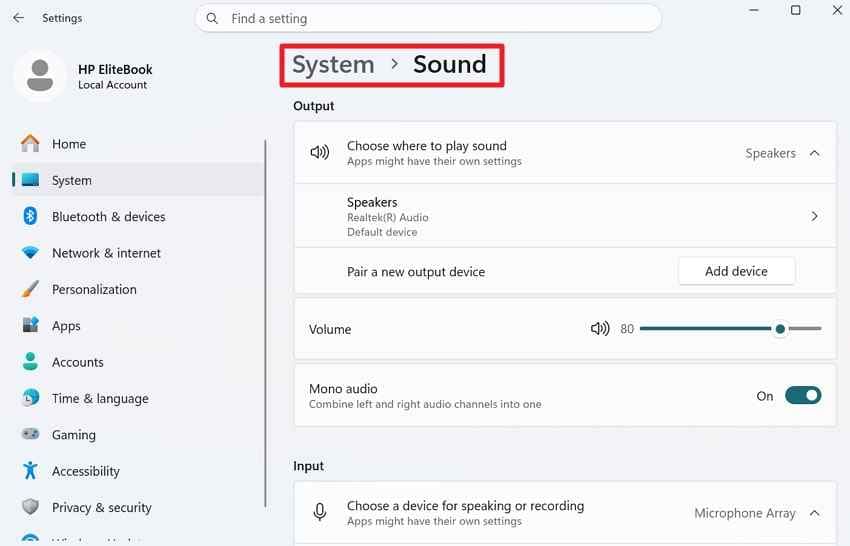Click the Accounts person icon
The height and width of the screenshot is (546, 850).
tap(30, 362)
